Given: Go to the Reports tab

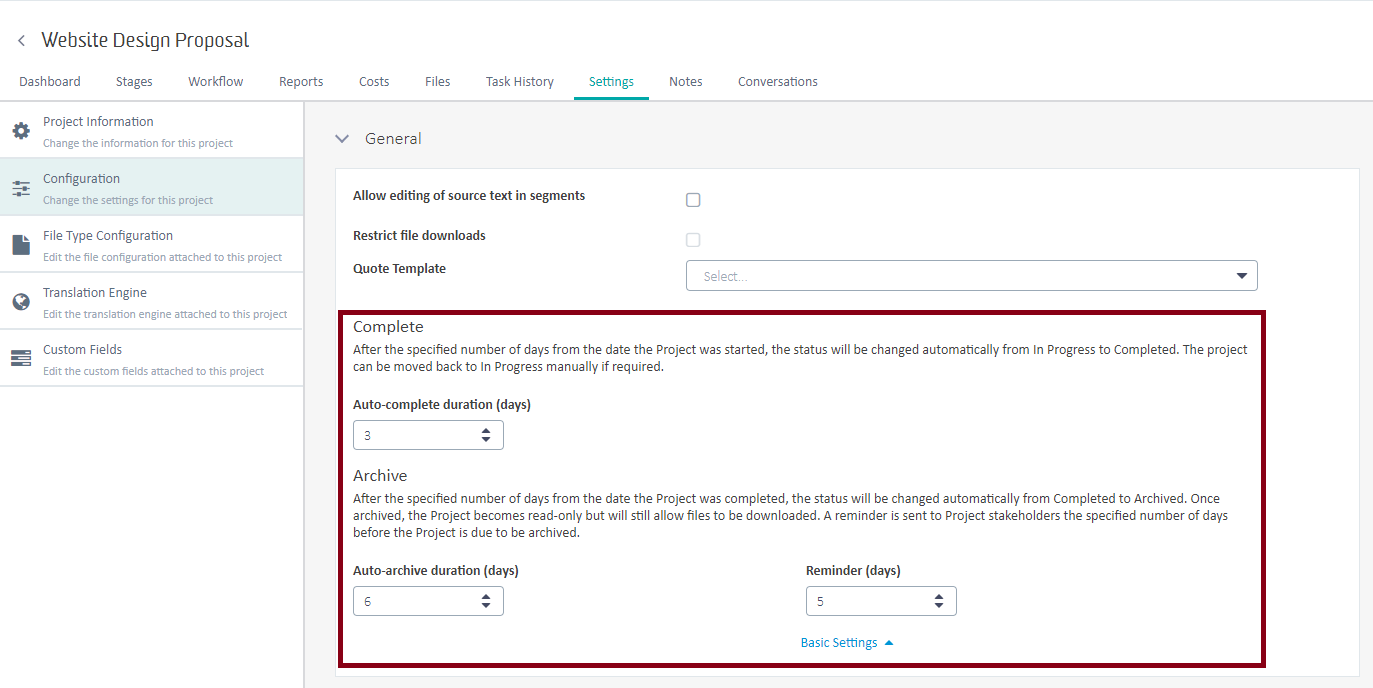Looking at the screenshot, I should click(301, 82).
